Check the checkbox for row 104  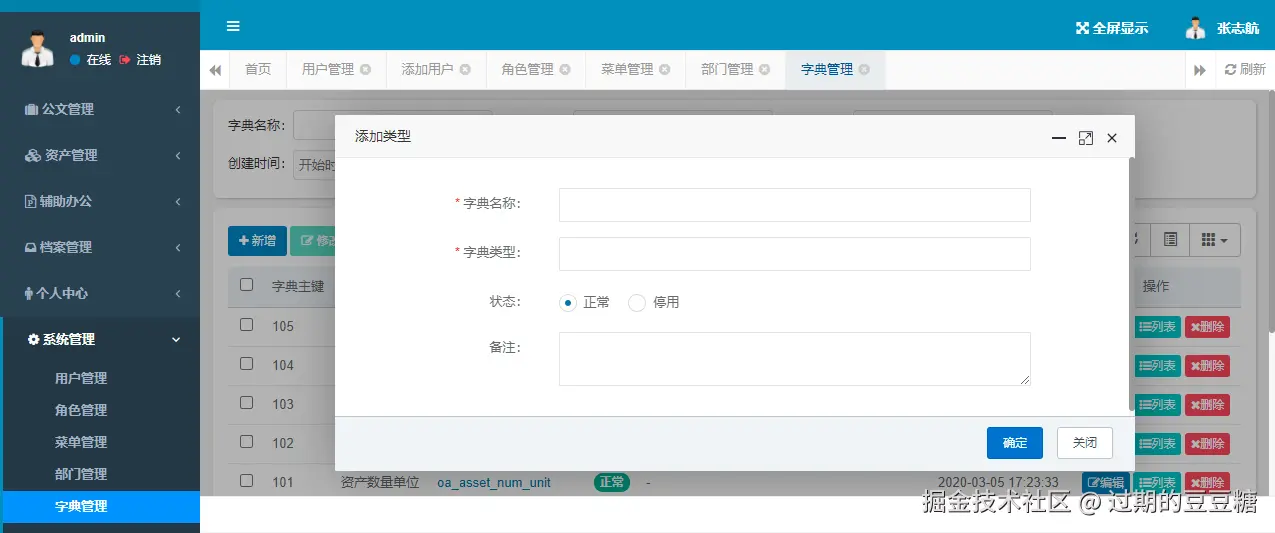[247, 364]
